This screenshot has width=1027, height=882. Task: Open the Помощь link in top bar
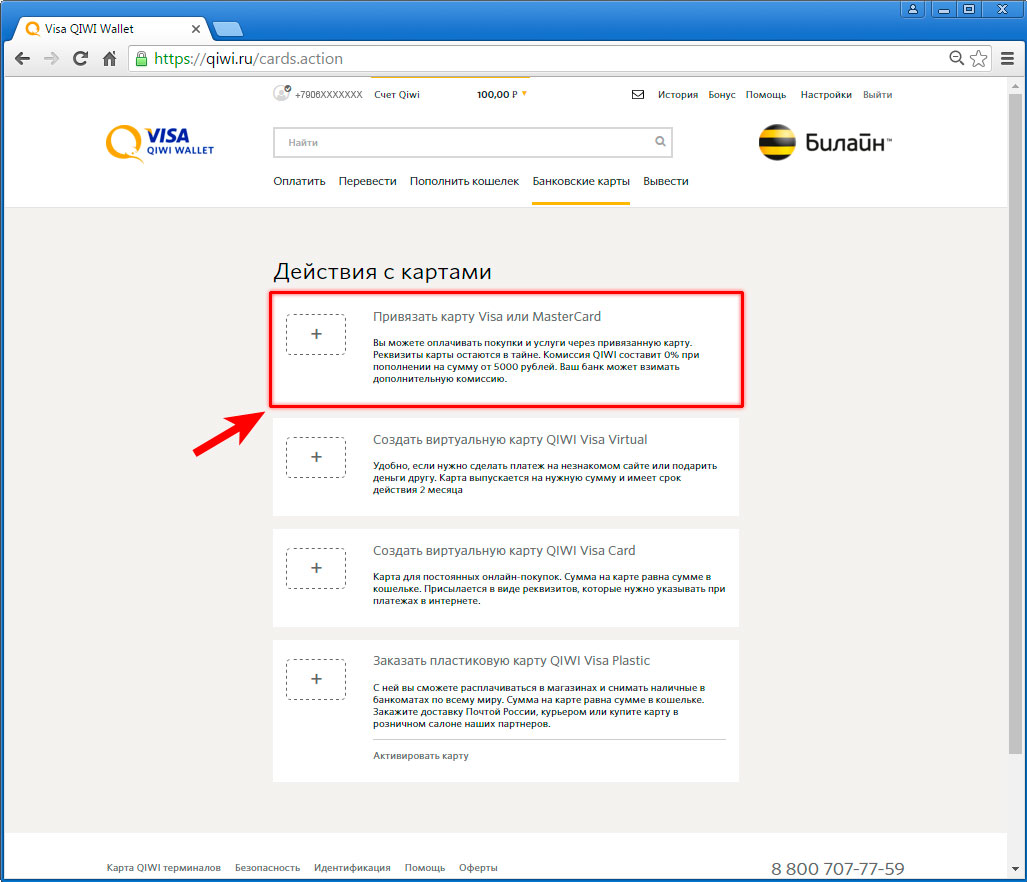766,94
